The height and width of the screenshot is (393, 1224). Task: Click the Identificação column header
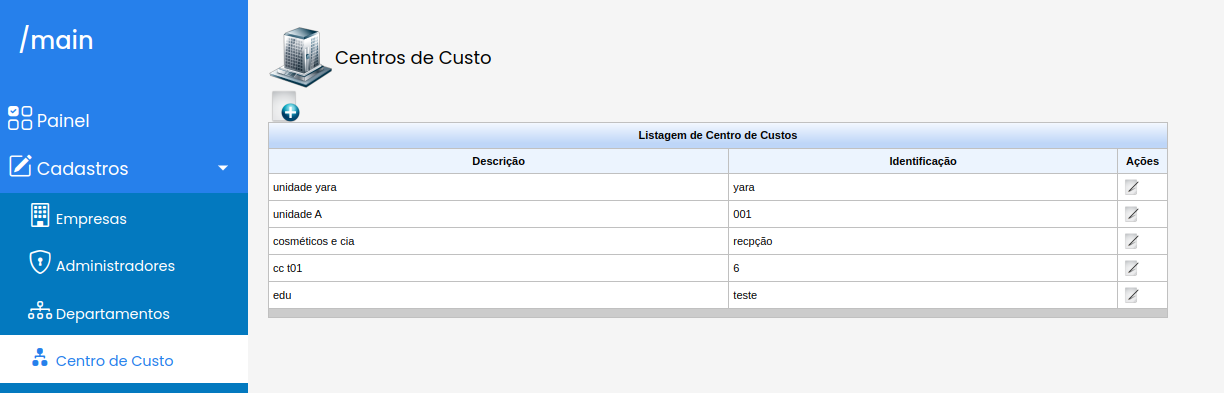[x=923, y=161]
